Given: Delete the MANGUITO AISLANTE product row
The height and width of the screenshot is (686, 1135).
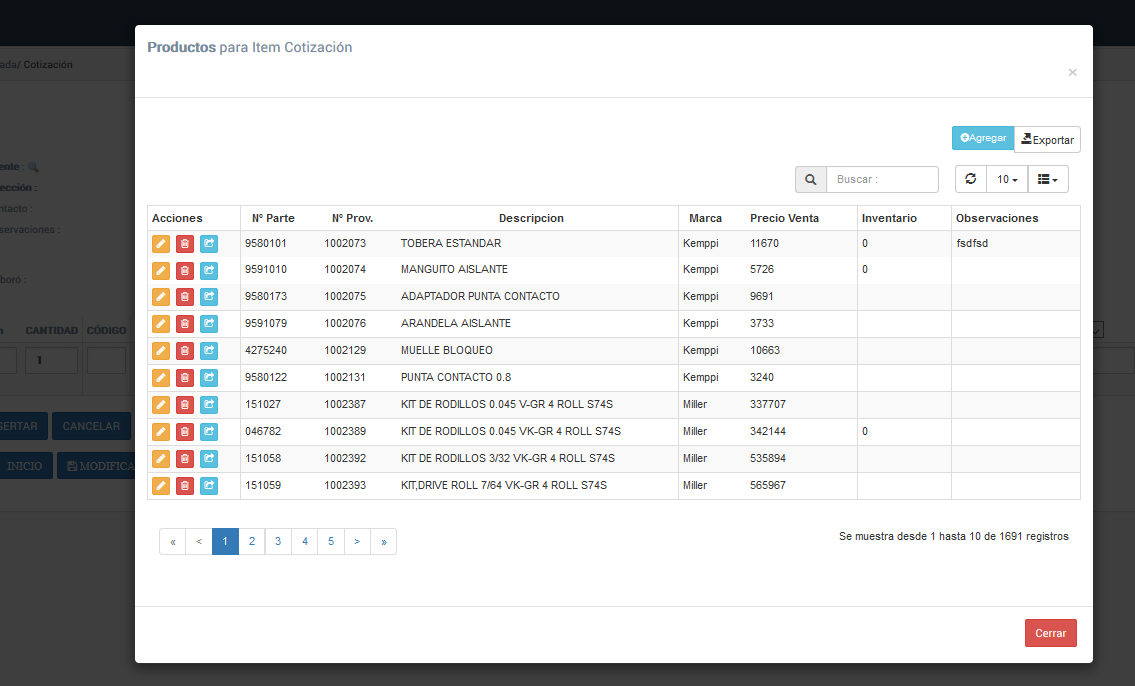Looking at the screenshot, I should pos(185,270).
